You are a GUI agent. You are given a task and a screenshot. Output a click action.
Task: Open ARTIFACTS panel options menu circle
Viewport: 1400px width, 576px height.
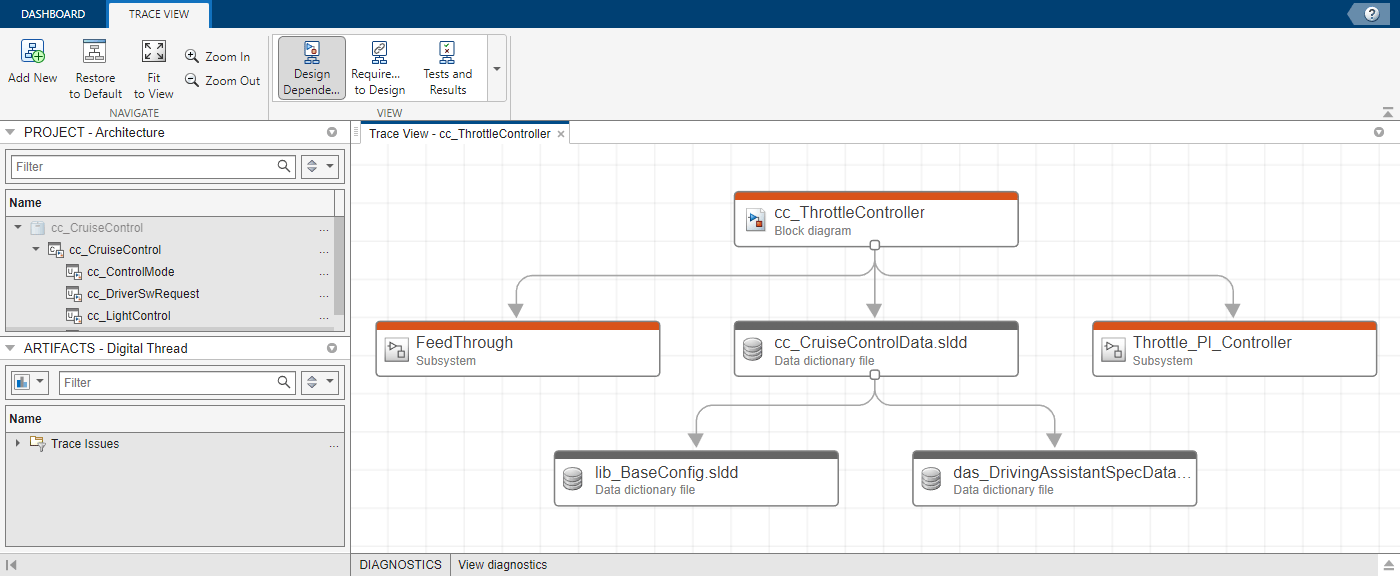[x=332, y=348]
